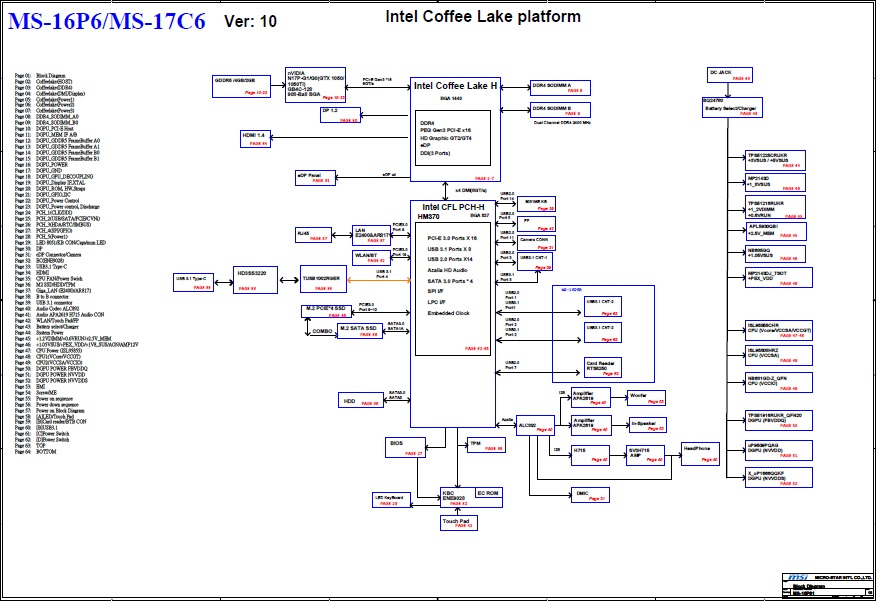Select the RJ45 connector block
880x601 pixels.
coord(312,235)
